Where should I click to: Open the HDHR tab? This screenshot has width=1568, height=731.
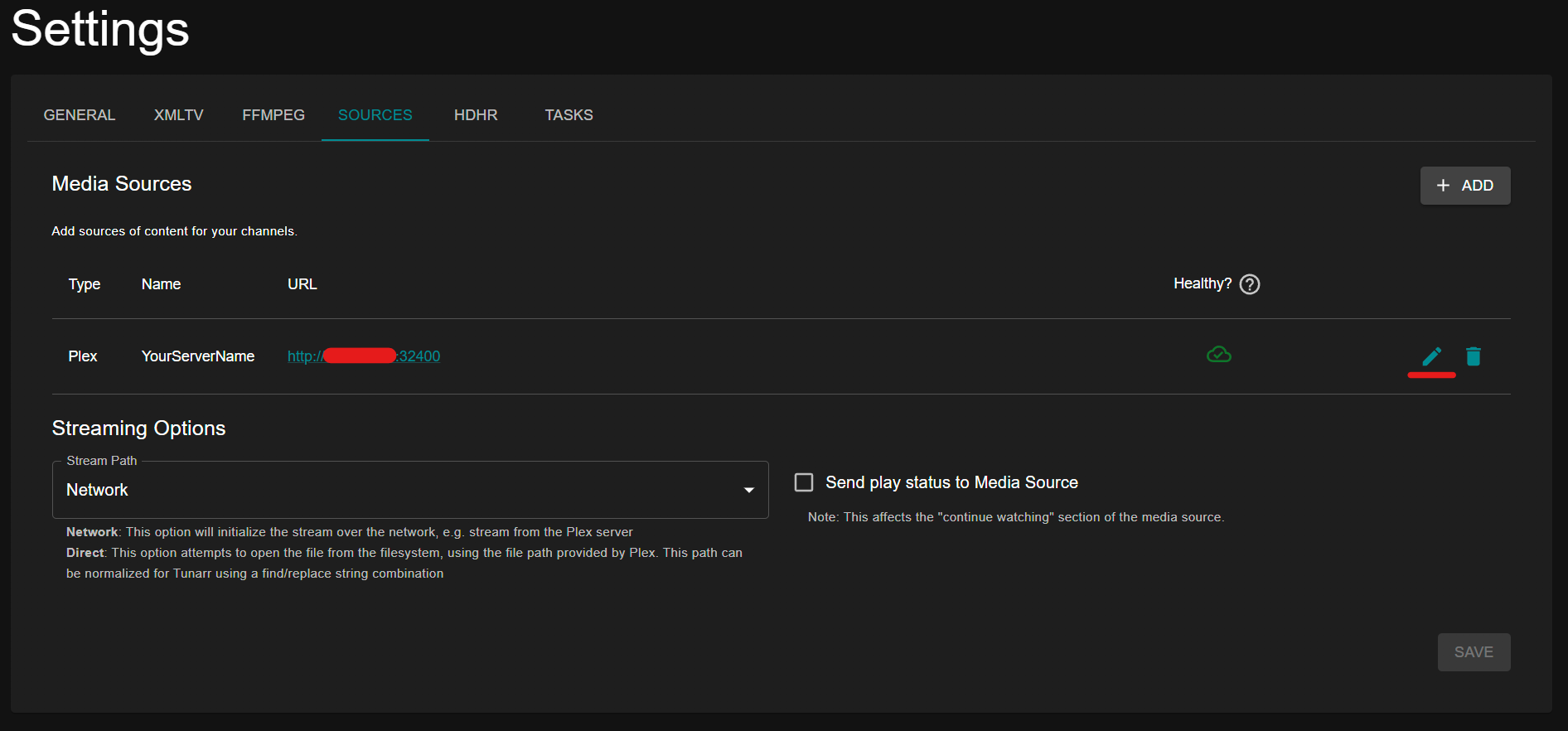click(x=476, y=115)
